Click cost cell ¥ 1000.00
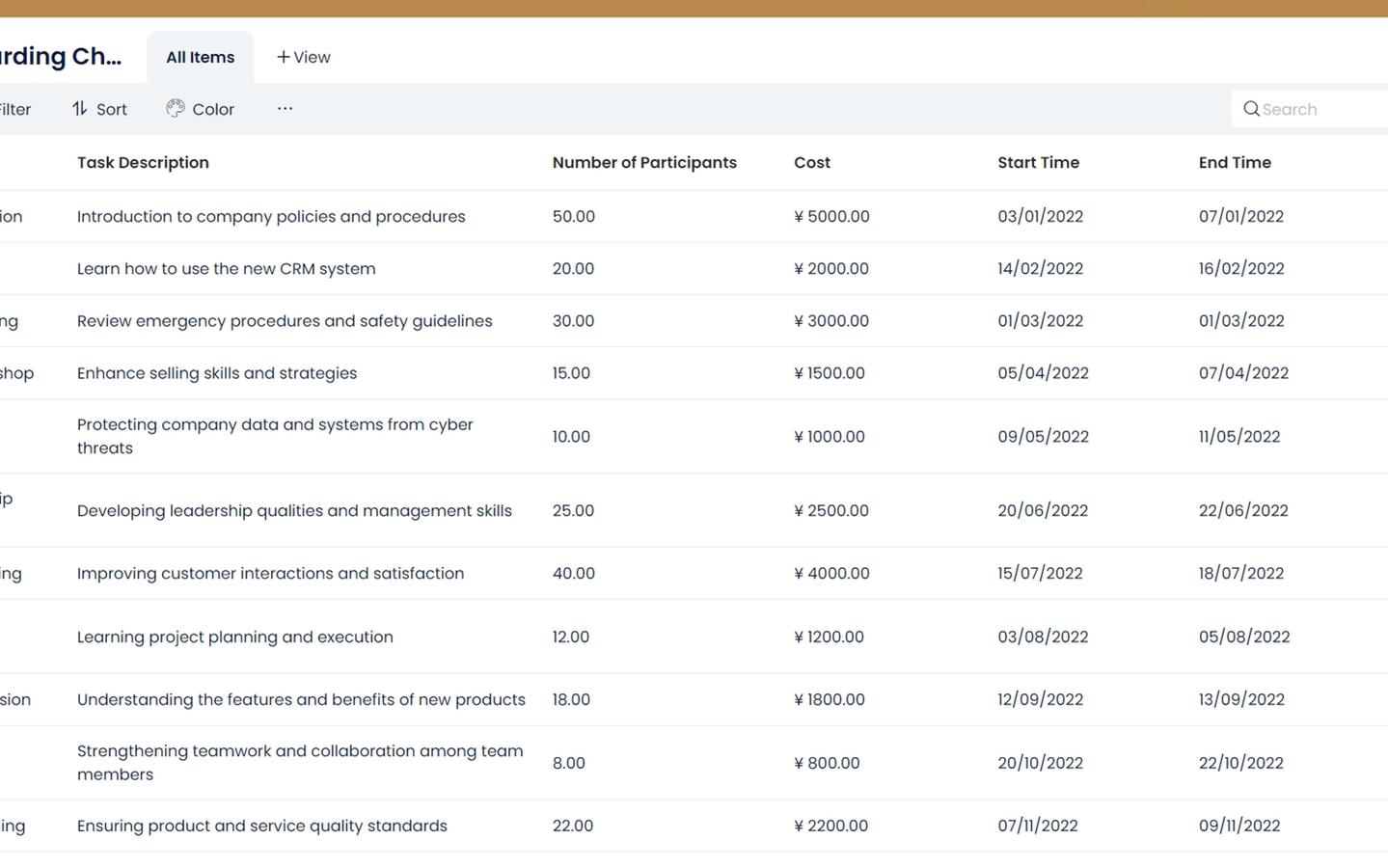1388x868 pixels. 830,436
